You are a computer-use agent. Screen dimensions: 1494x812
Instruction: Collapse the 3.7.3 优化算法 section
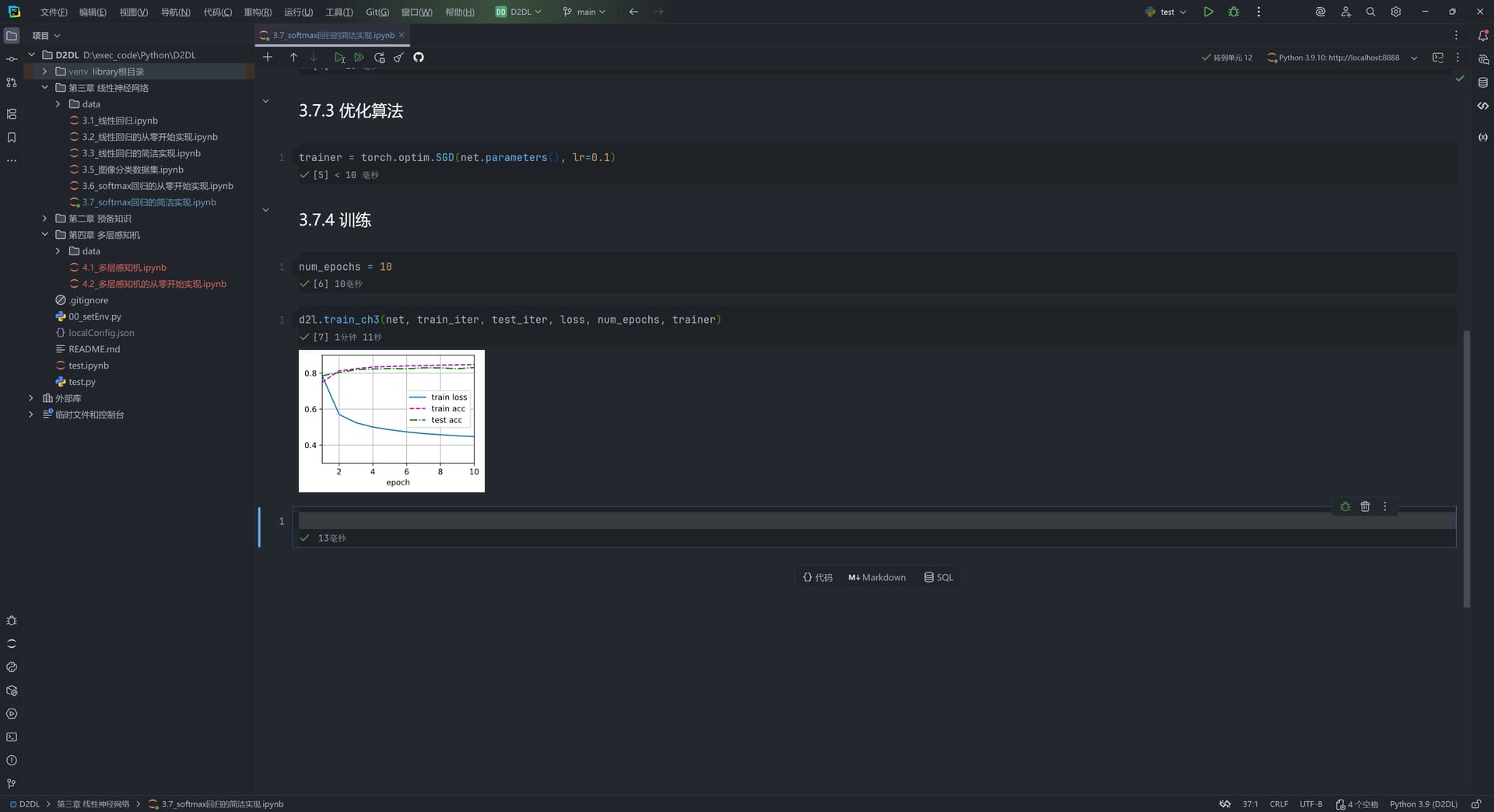coord(265,101)
